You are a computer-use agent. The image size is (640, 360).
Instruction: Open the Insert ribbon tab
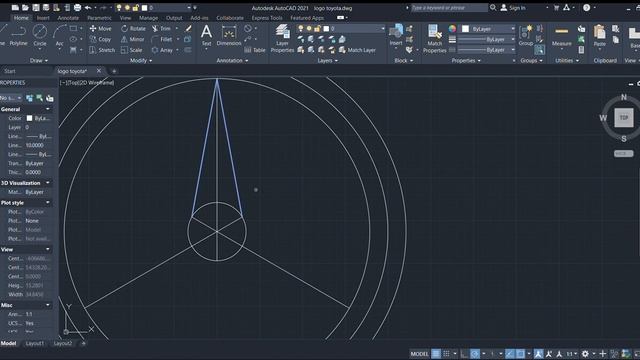coord(43,18)
